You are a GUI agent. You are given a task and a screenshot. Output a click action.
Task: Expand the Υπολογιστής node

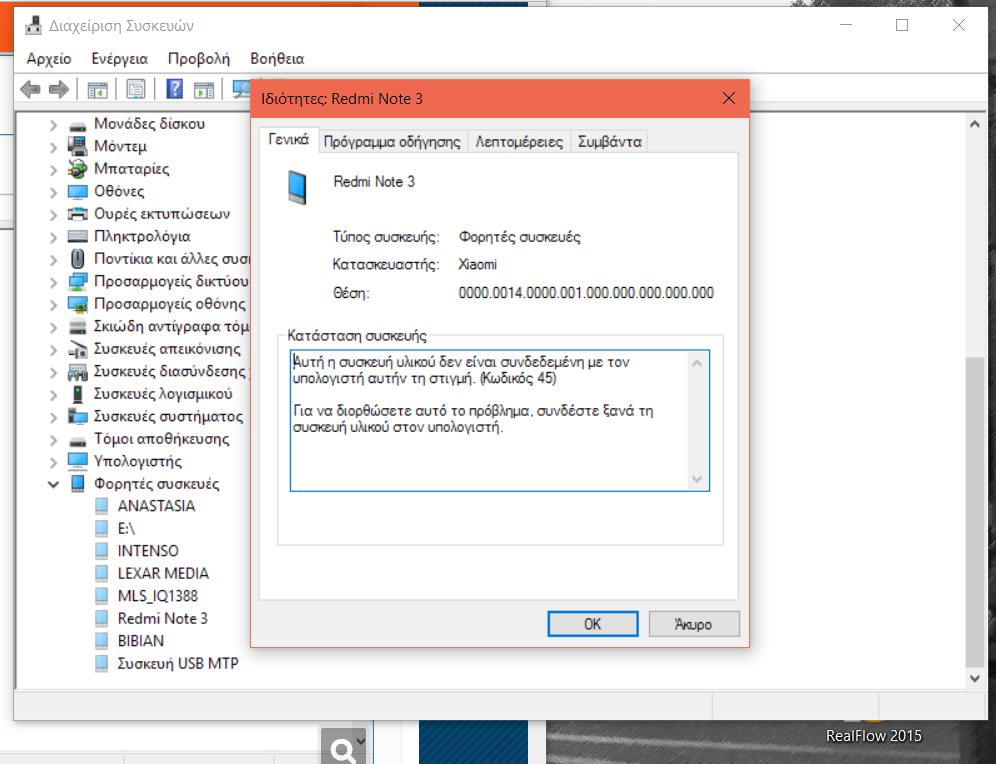[x=53, y=462]
